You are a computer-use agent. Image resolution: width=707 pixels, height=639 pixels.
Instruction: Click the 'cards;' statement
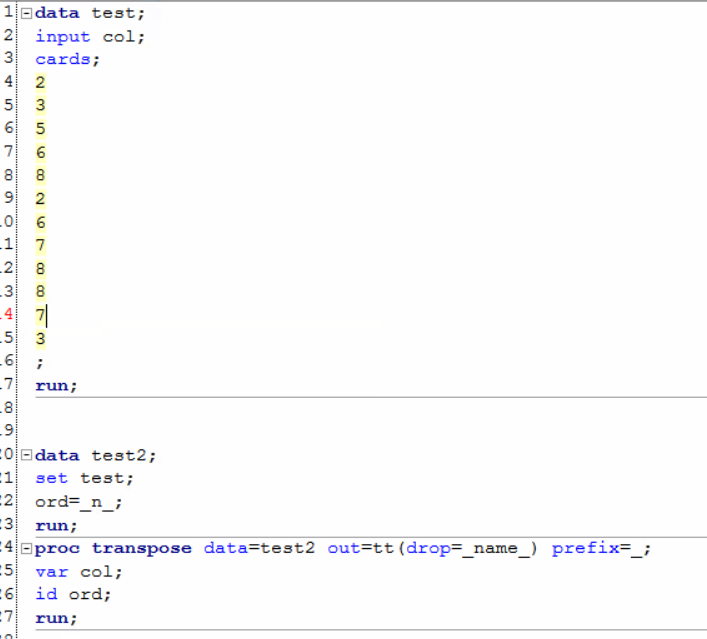(x=67, y=59)
